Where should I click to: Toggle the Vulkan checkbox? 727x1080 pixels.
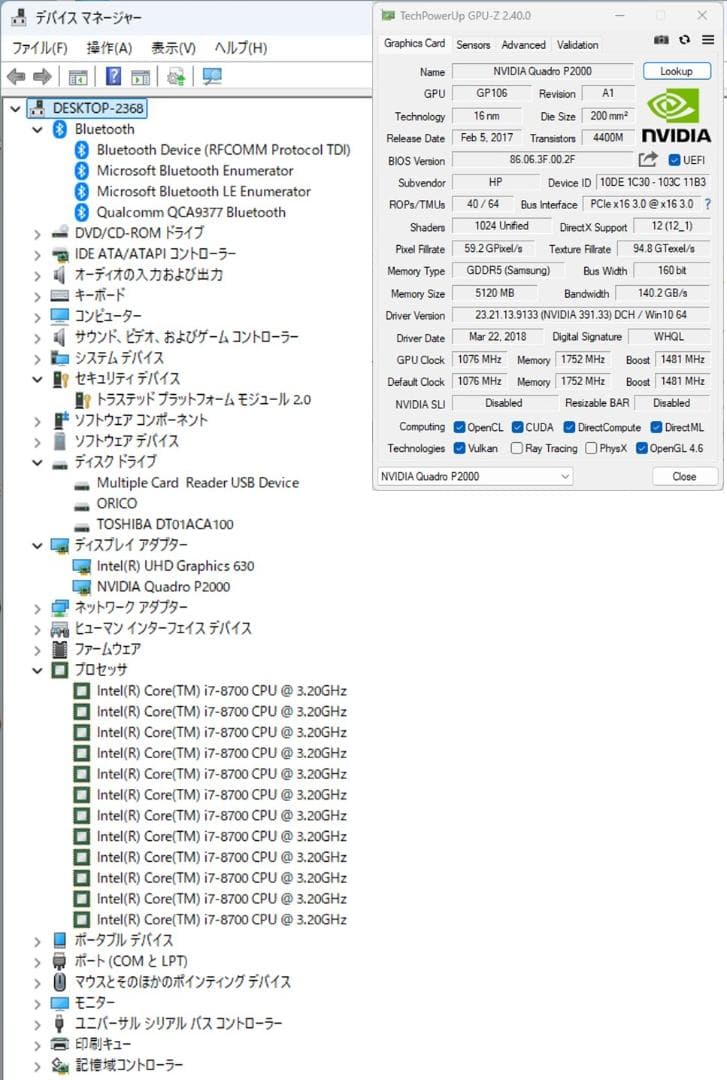(460, 448)
